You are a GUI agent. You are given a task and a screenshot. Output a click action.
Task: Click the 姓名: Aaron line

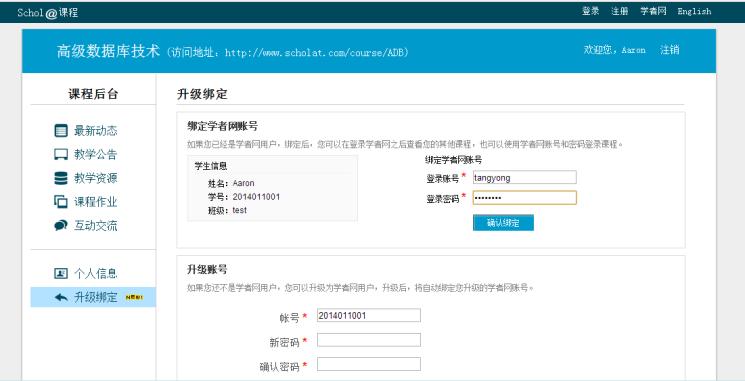(x=231, y=183)
